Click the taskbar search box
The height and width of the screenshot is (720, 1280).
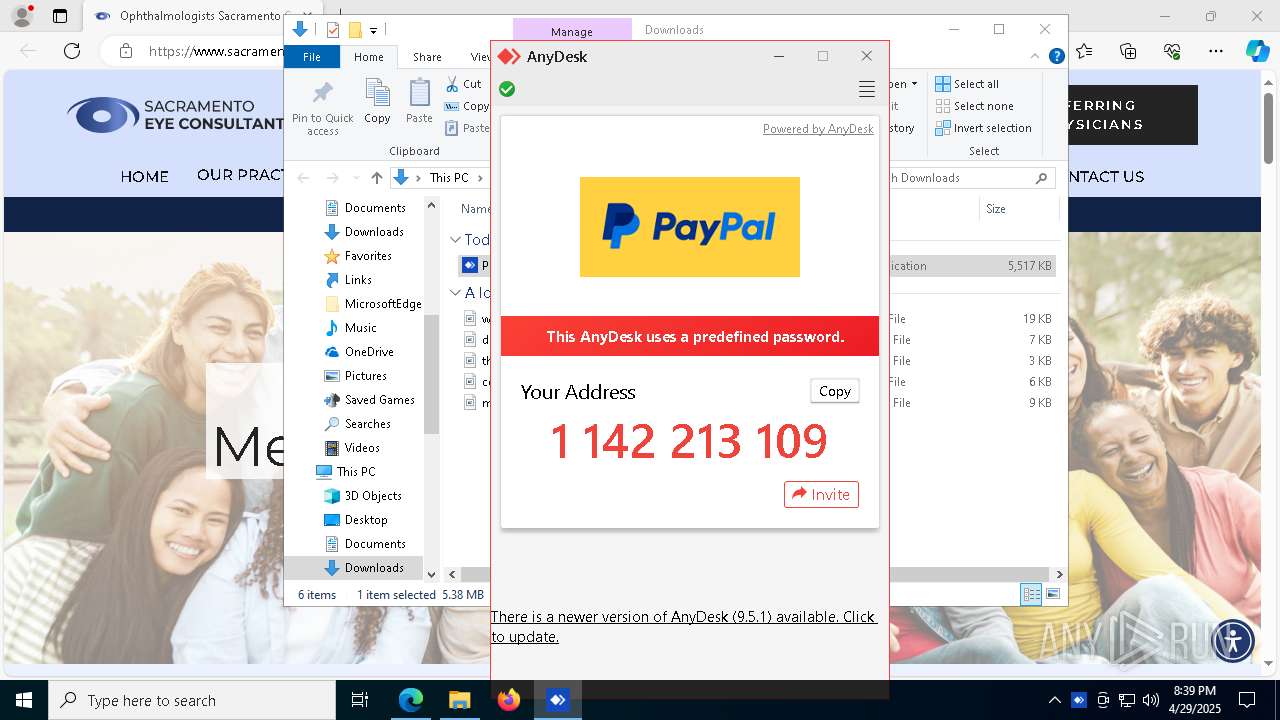pyautogui.click(x=192, y=700)
